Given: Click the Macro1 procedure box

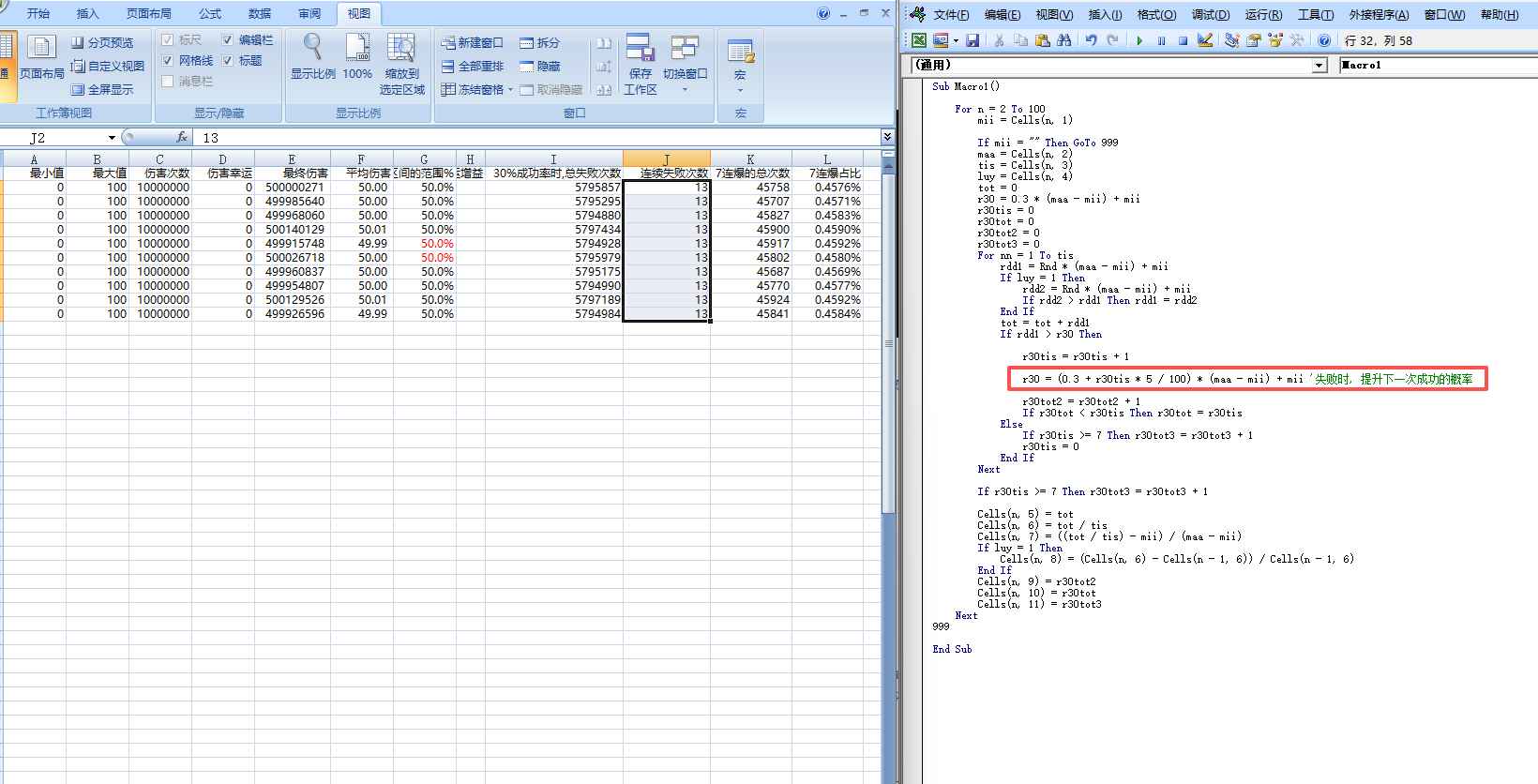Looking at the screenshot, I should click(1439, 66).
